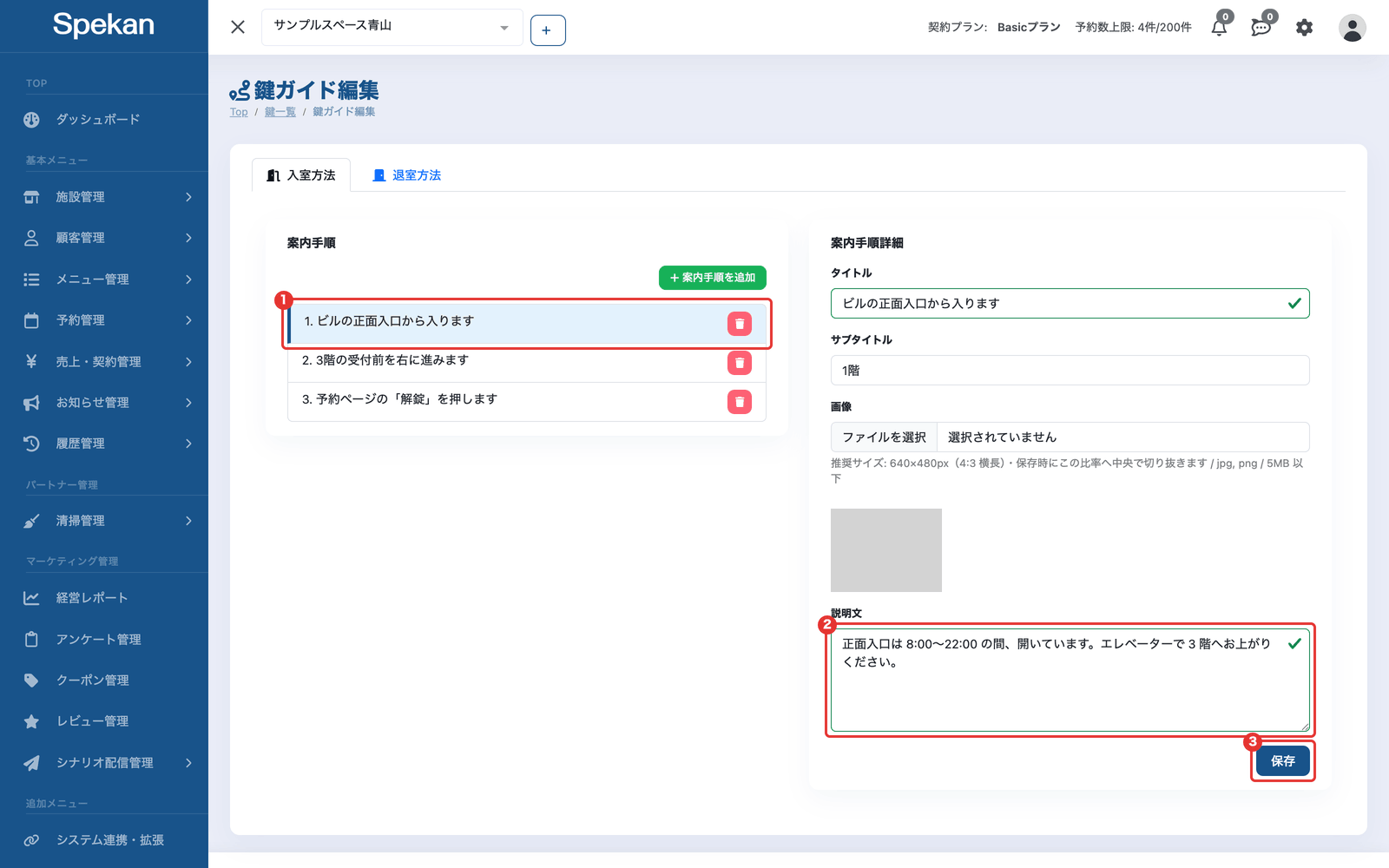Click the タイトル input field

tap(1070, 304)
